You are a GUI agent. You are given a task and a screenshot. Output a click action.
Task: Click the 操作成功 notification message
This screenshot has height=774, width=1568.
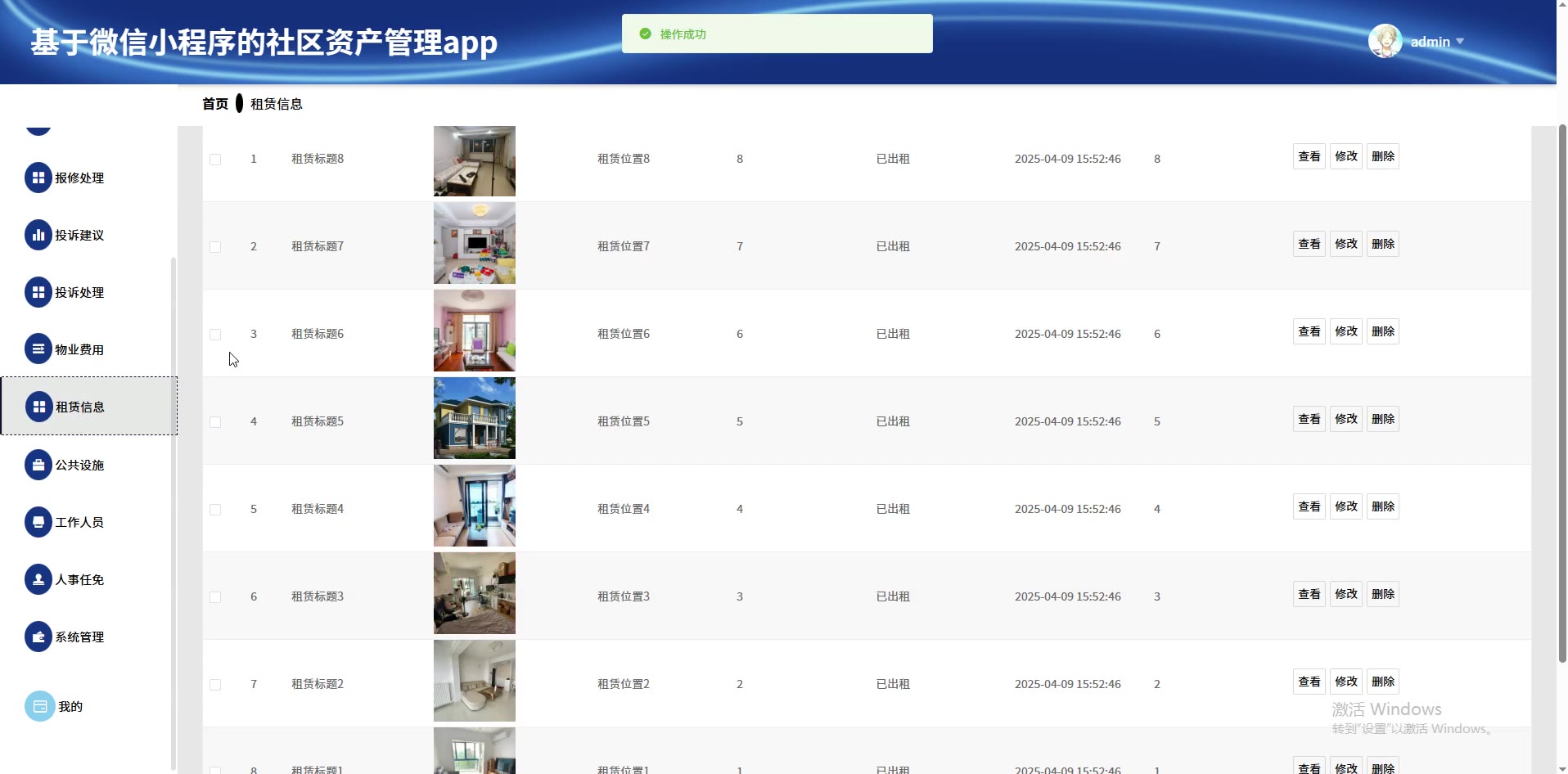683,34
